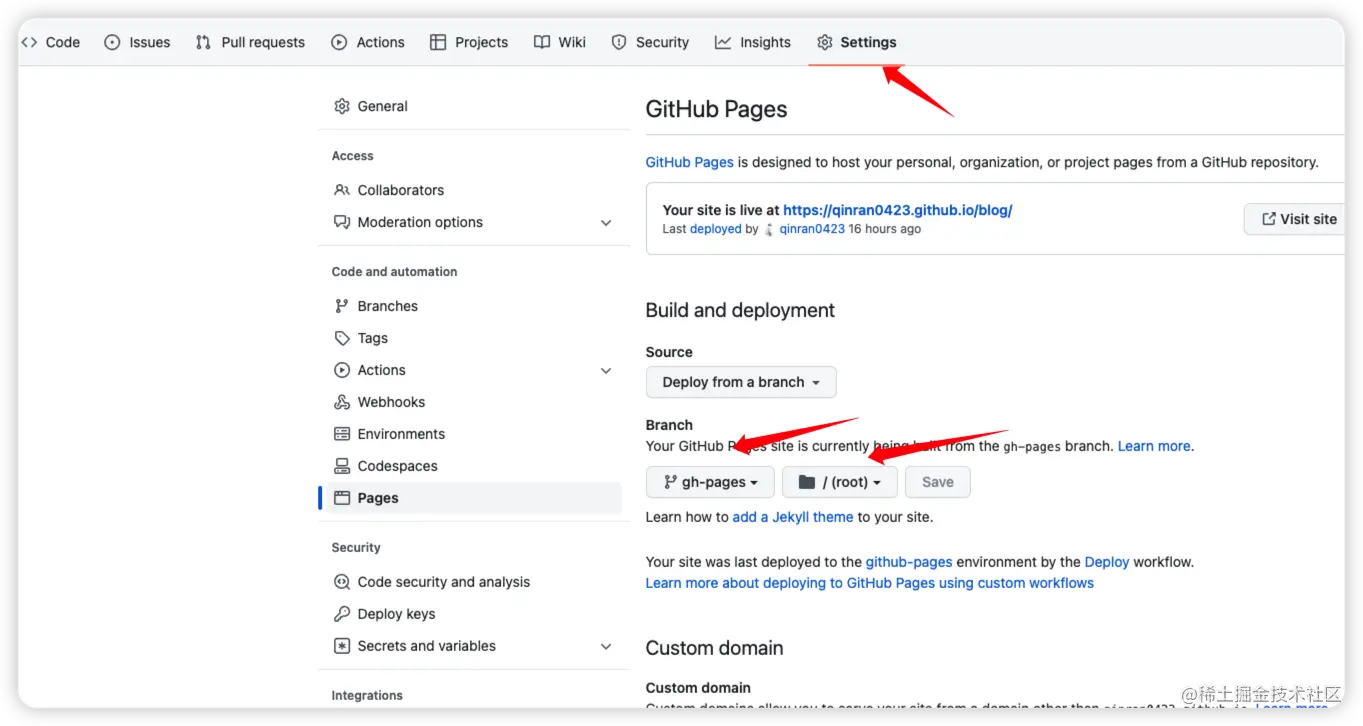Image resolution: width=1363 pixels, height=726 pixels.
Task: Open the Code tab
Action: click(50, 42)
